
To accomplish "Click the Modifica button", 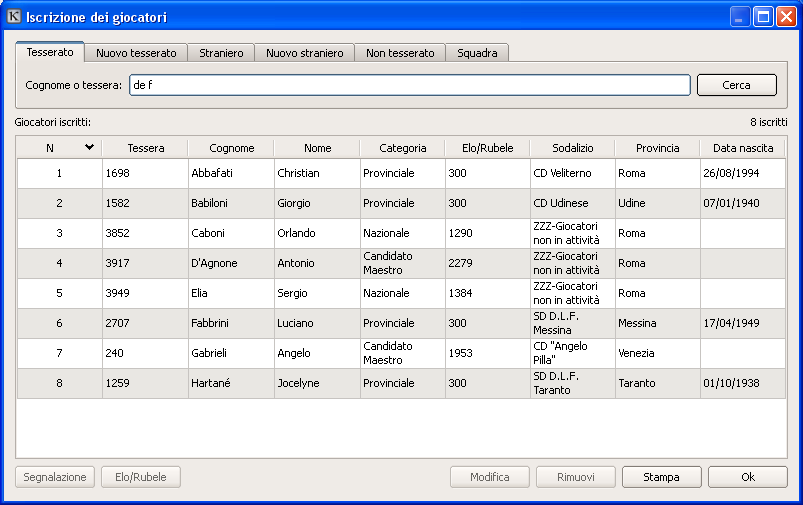I will point(490,477).
